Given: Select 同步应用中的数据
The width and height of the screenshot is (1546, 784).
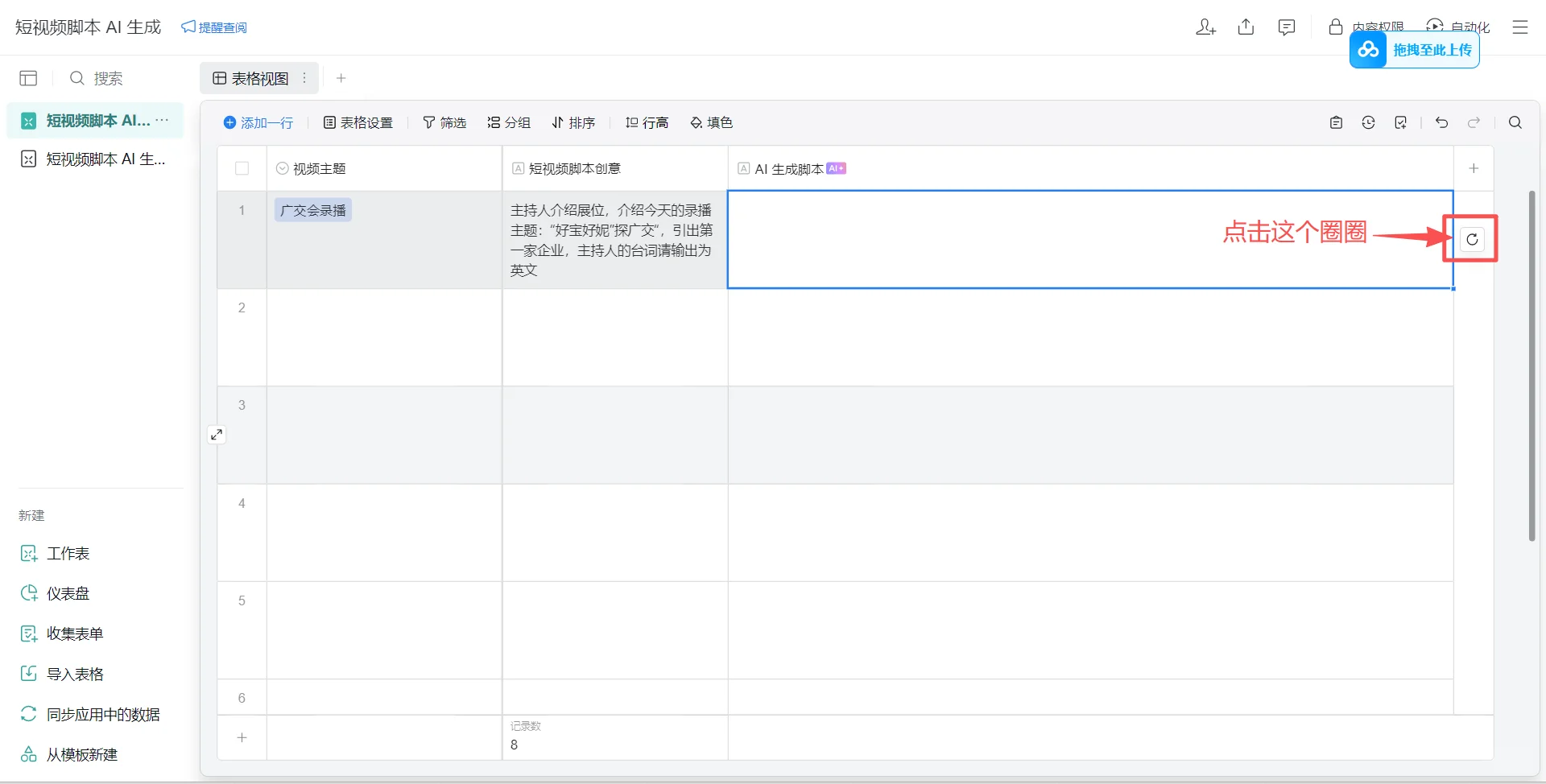Looking at the screenshot, I should 90,715.
